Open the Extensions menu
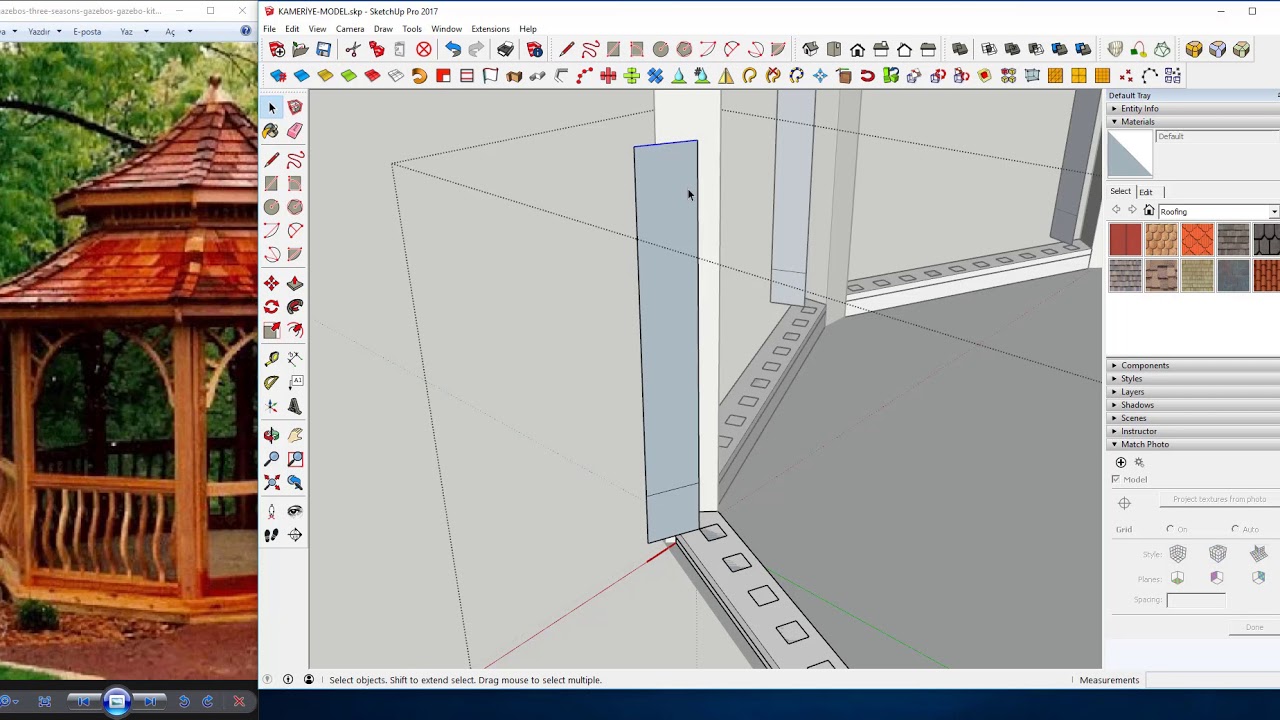The width and height of the screenshot is (1280, 720). pos(490,29)
